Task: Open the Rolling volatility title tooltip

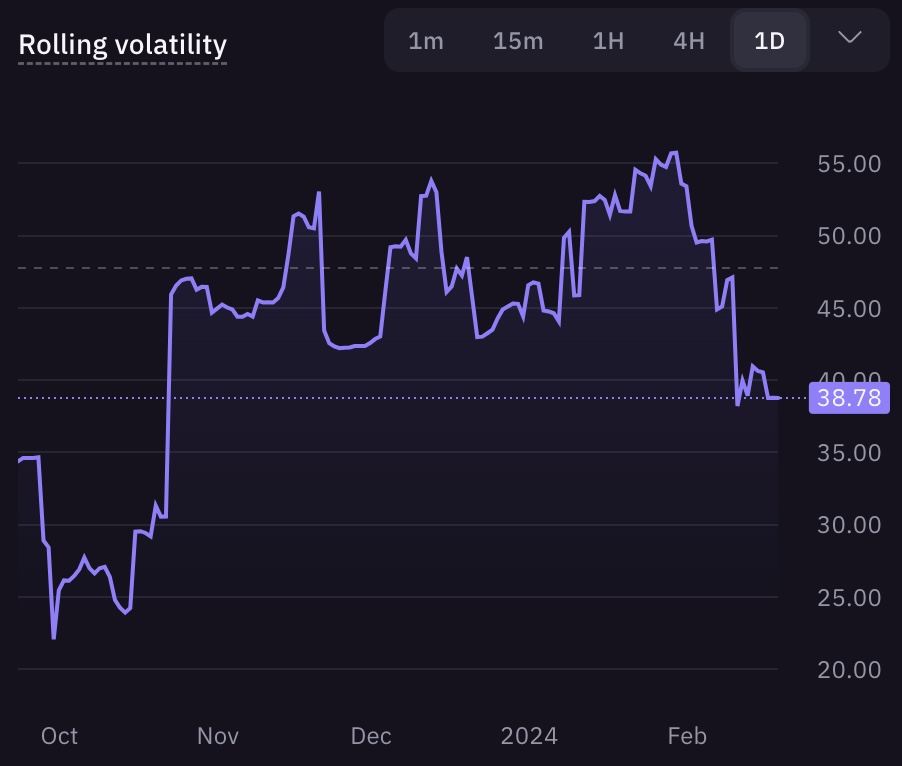Action: 123,45
